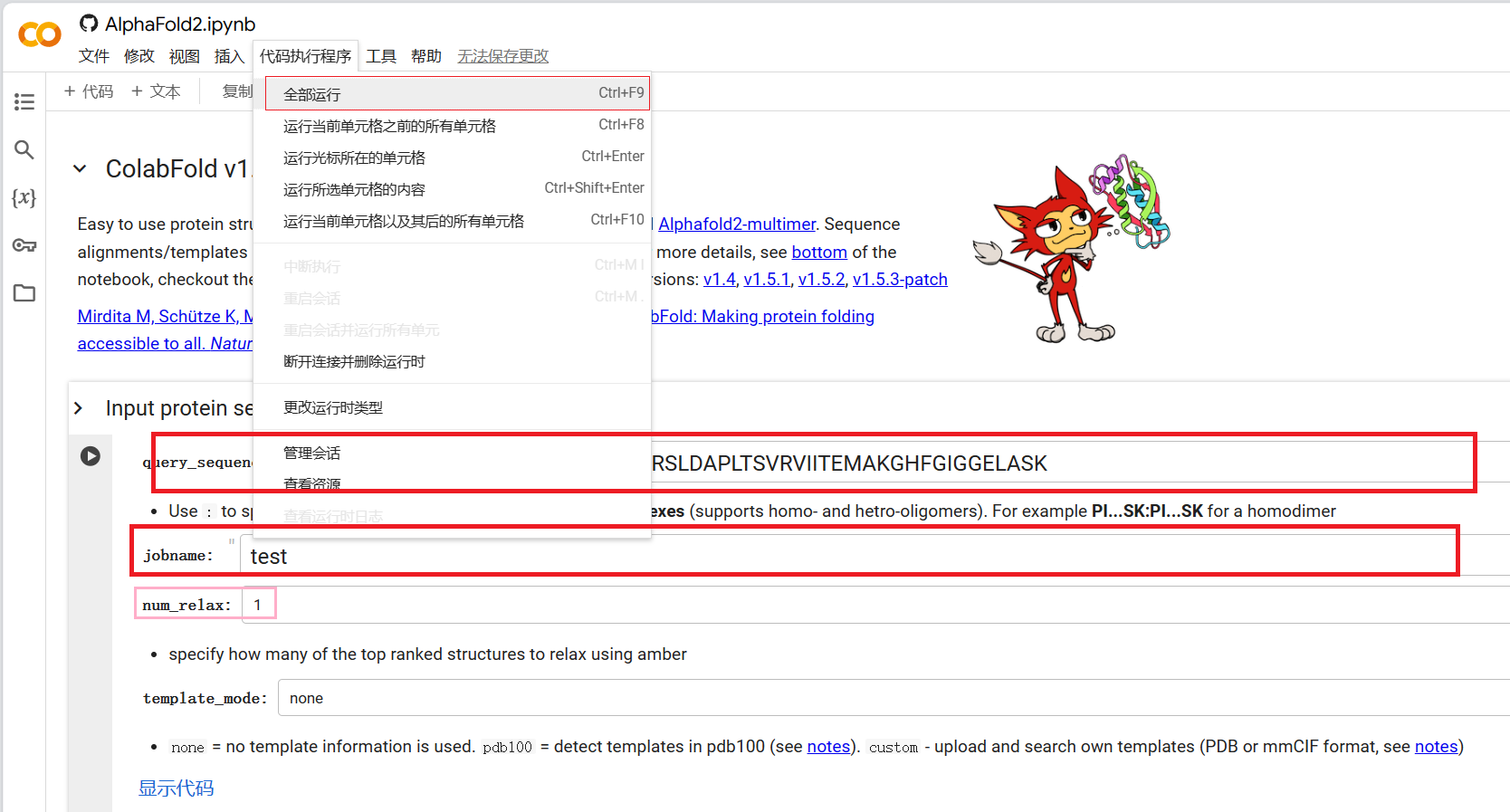
Task: Collapse the ColabFold v1 section
Action: coord(80,168)
